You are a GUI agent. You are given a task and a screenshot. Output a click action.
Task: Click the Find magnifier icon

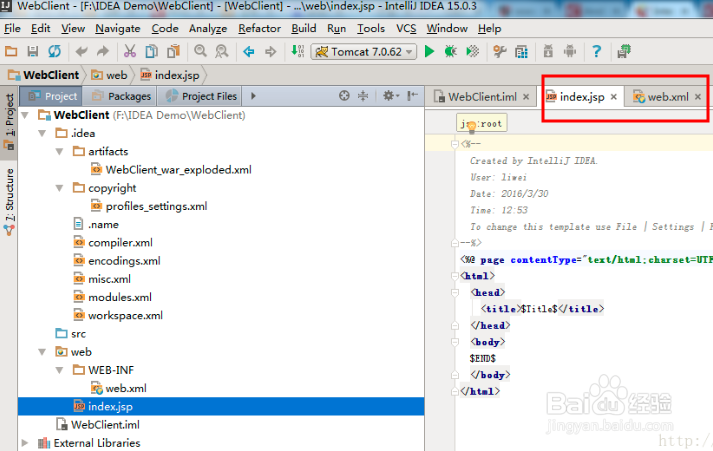pos(200,51)
